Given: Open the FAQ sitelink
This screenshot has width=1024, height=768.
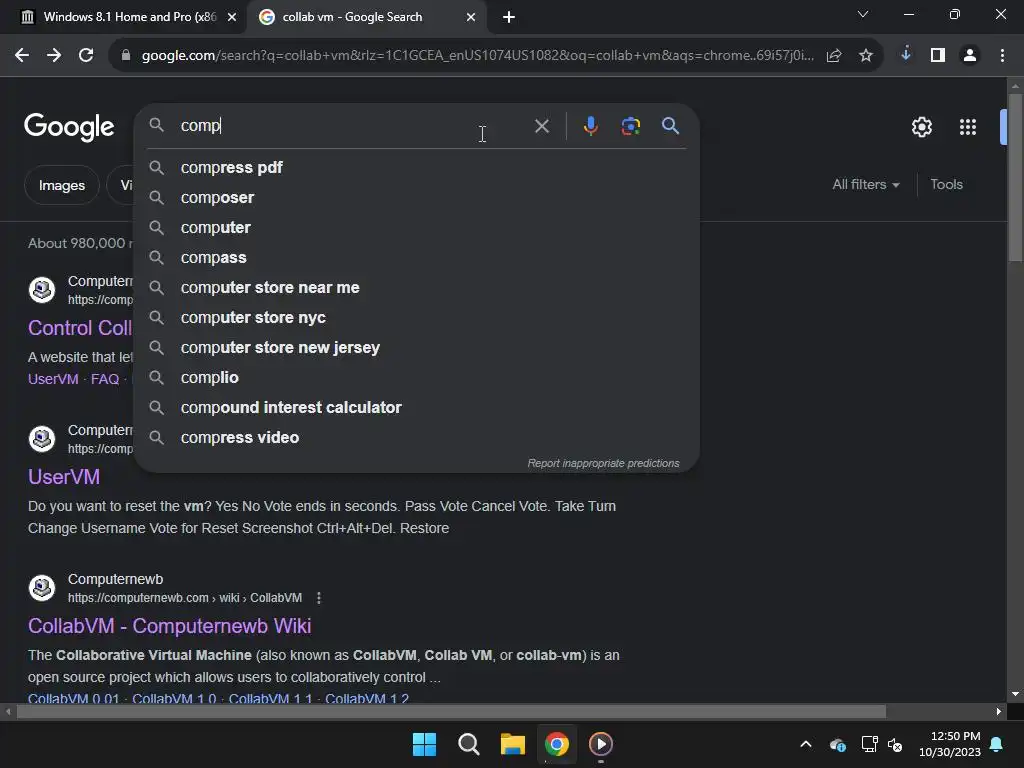Looking at the screenshot, I should point(104,379).
